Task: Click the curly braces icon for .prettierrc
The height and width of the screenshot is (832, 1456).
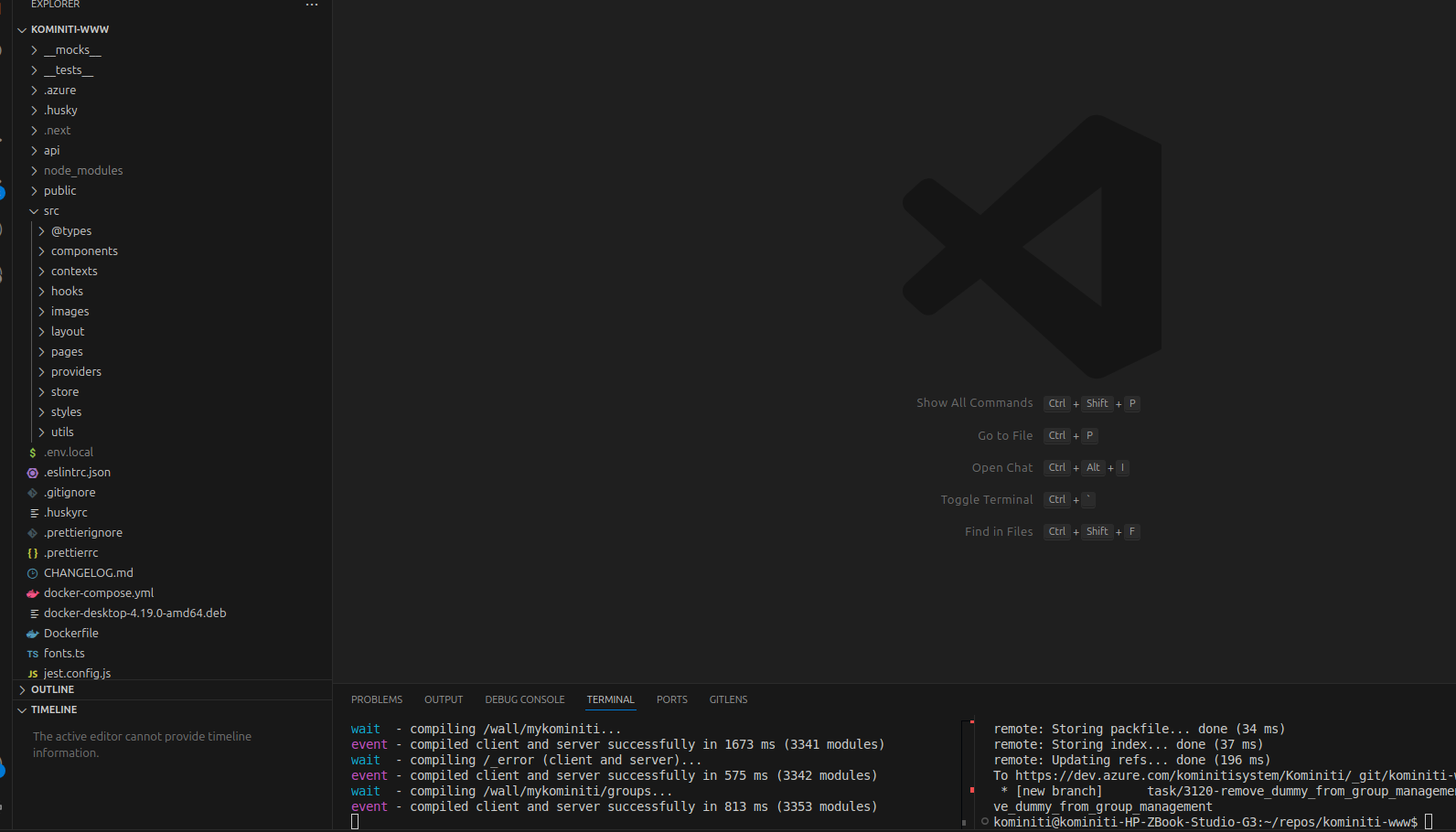Action: click(33, 553)
